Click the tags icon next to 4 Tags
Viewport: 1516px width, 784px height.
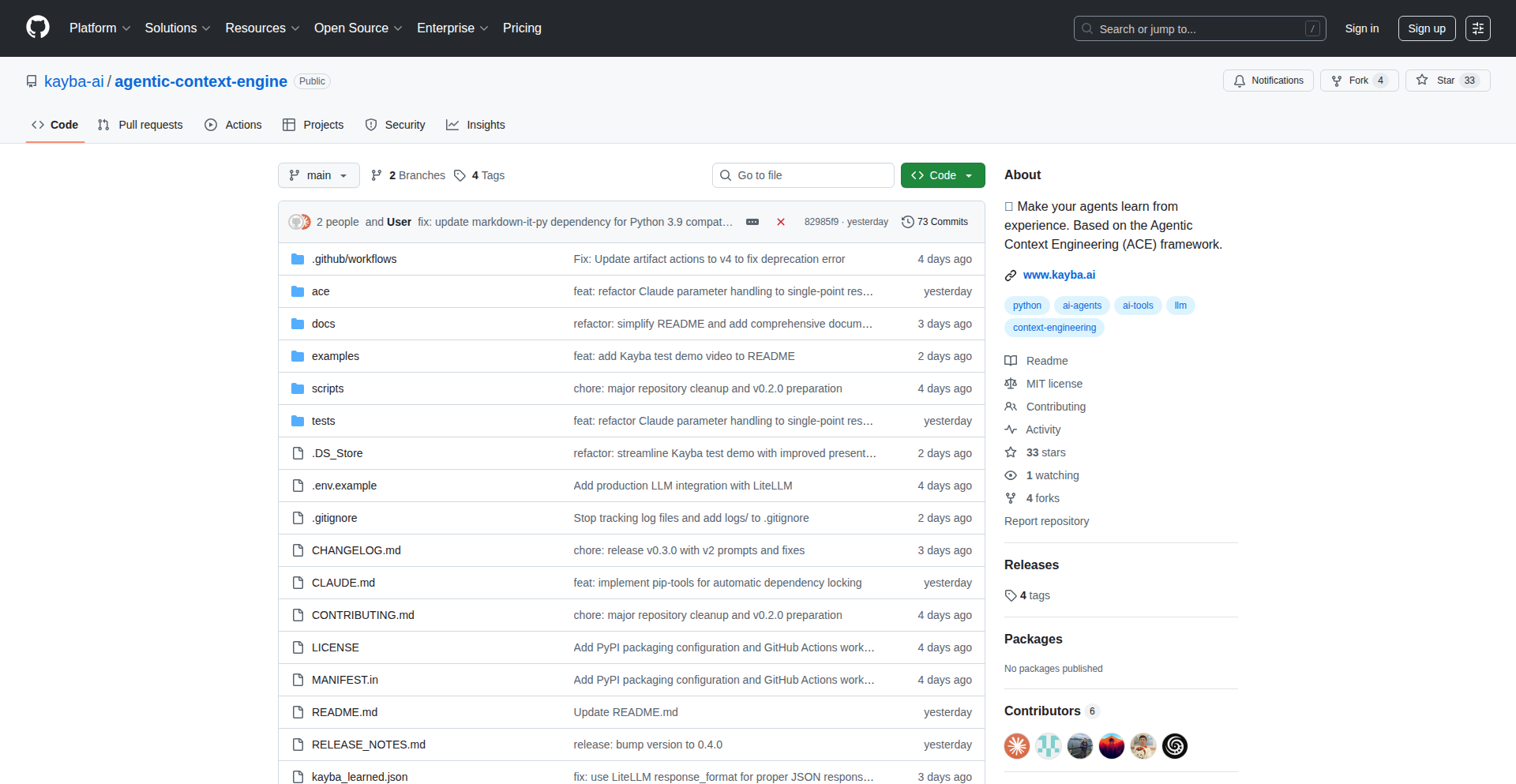pos(460,175)
